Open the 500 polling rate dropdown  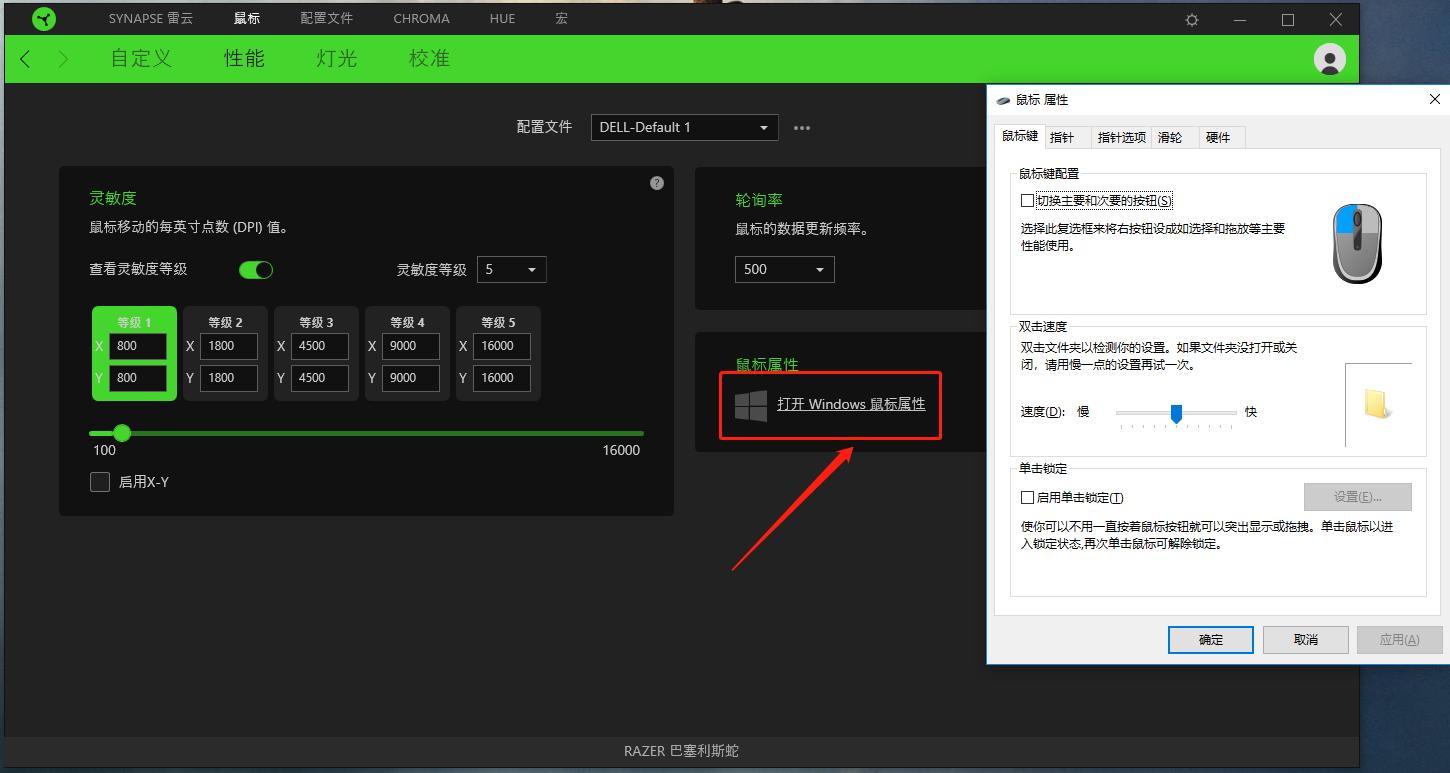point(784,269)
